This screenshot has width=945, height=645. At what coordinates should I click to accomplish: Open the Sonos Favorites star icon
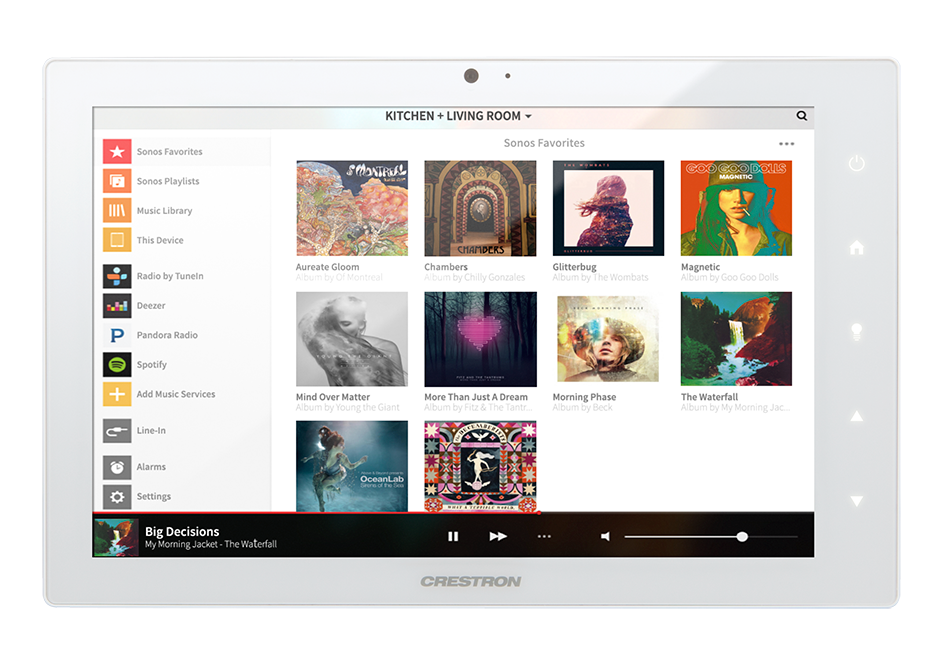point(117,151)
